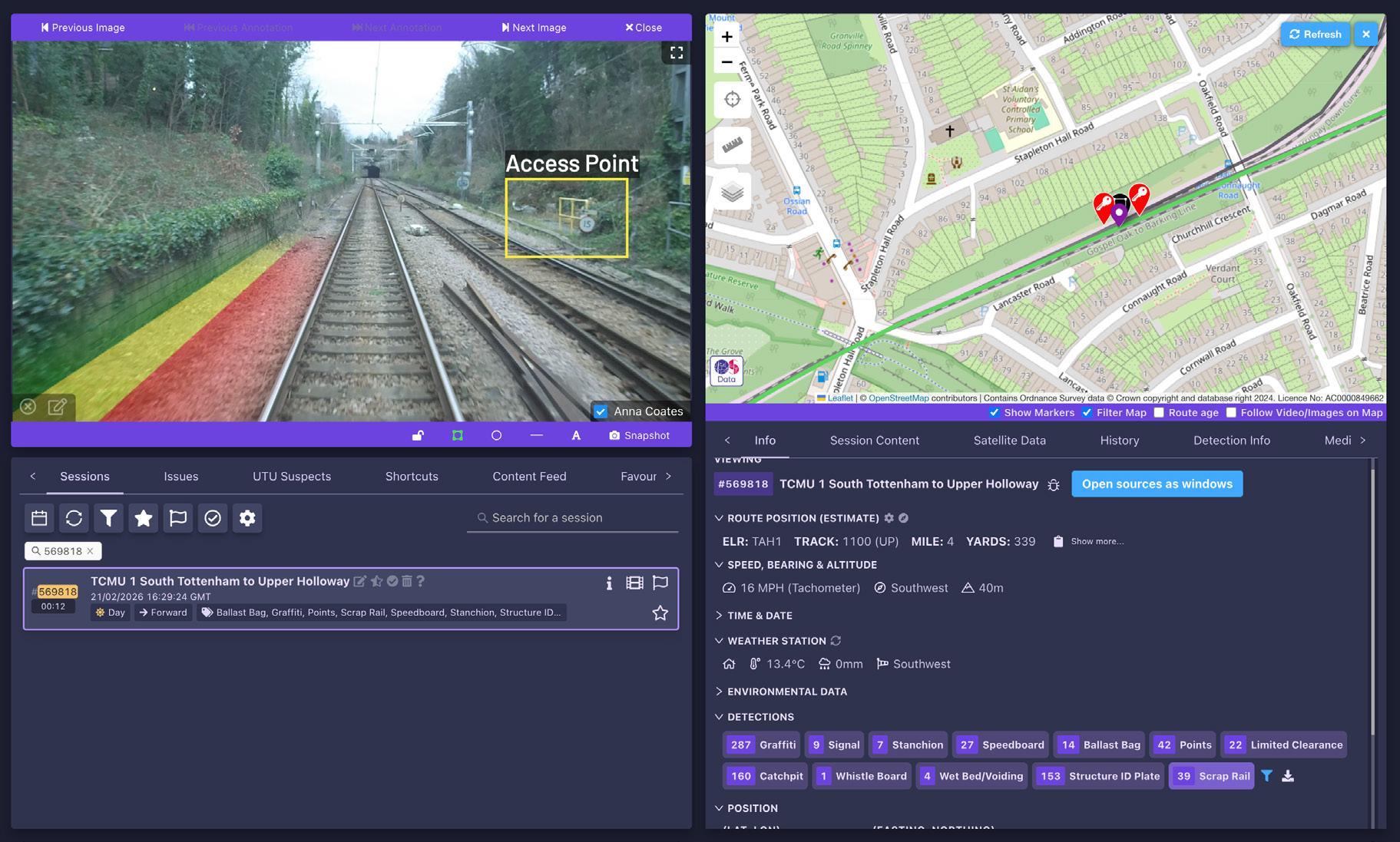Open the calendar date filter
1400x842 pixels.
pos(39,518)
